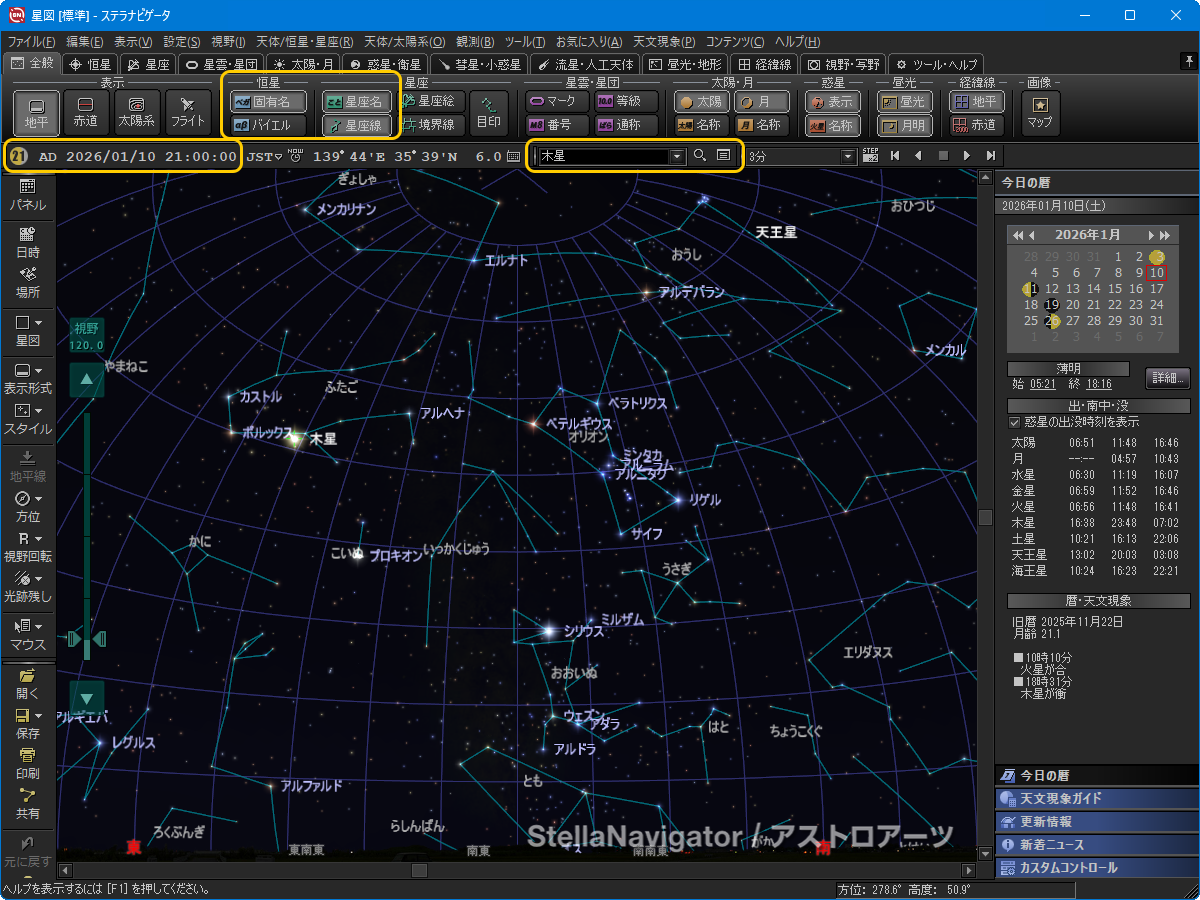Open the 天体/太陽系 menu
This screenshot has width=1200, height=900.
(404, 42)
